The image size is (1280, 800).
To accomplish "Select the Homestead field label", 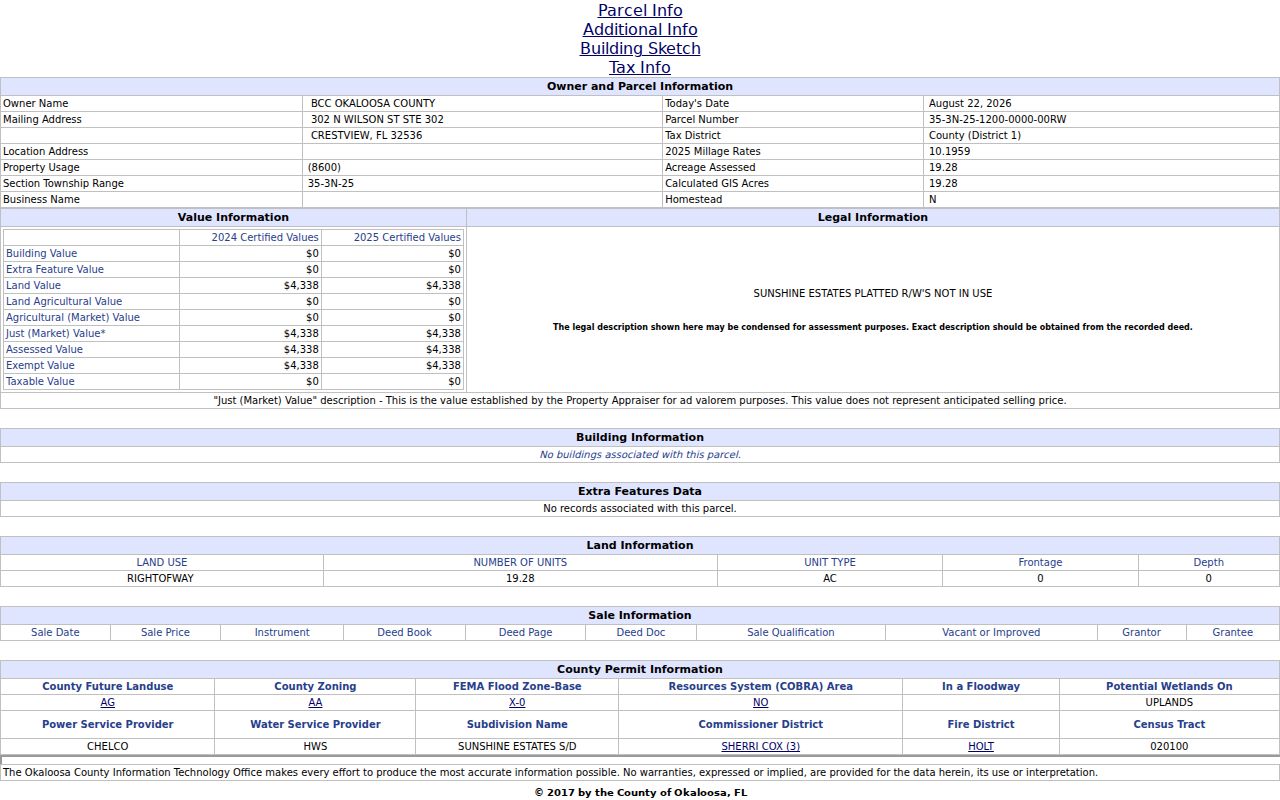I will point(693,199).
